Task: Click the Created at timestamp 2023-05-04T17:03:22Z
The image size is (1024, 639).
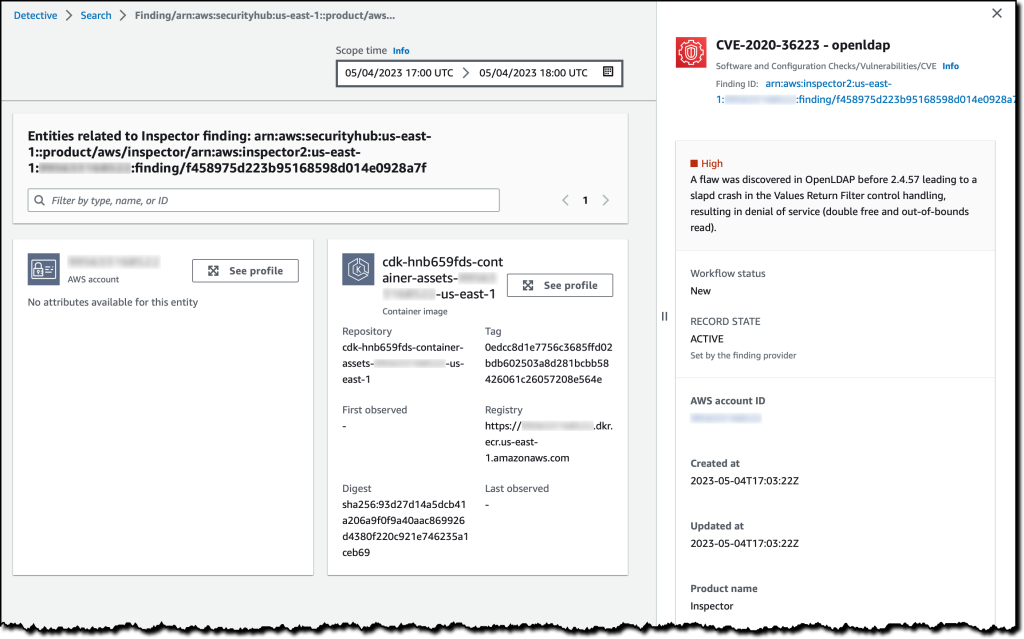Action: 744,480
